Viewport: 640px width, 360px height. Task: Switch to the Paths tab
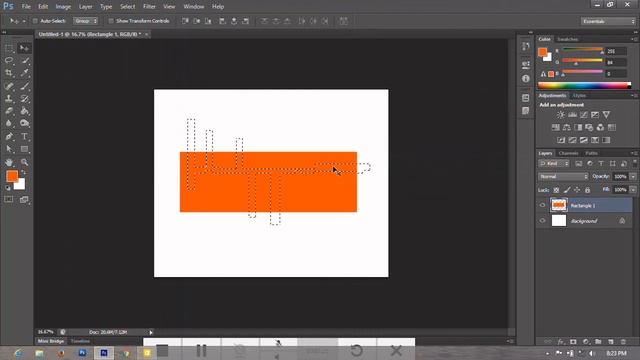click(x=591, y=153)
